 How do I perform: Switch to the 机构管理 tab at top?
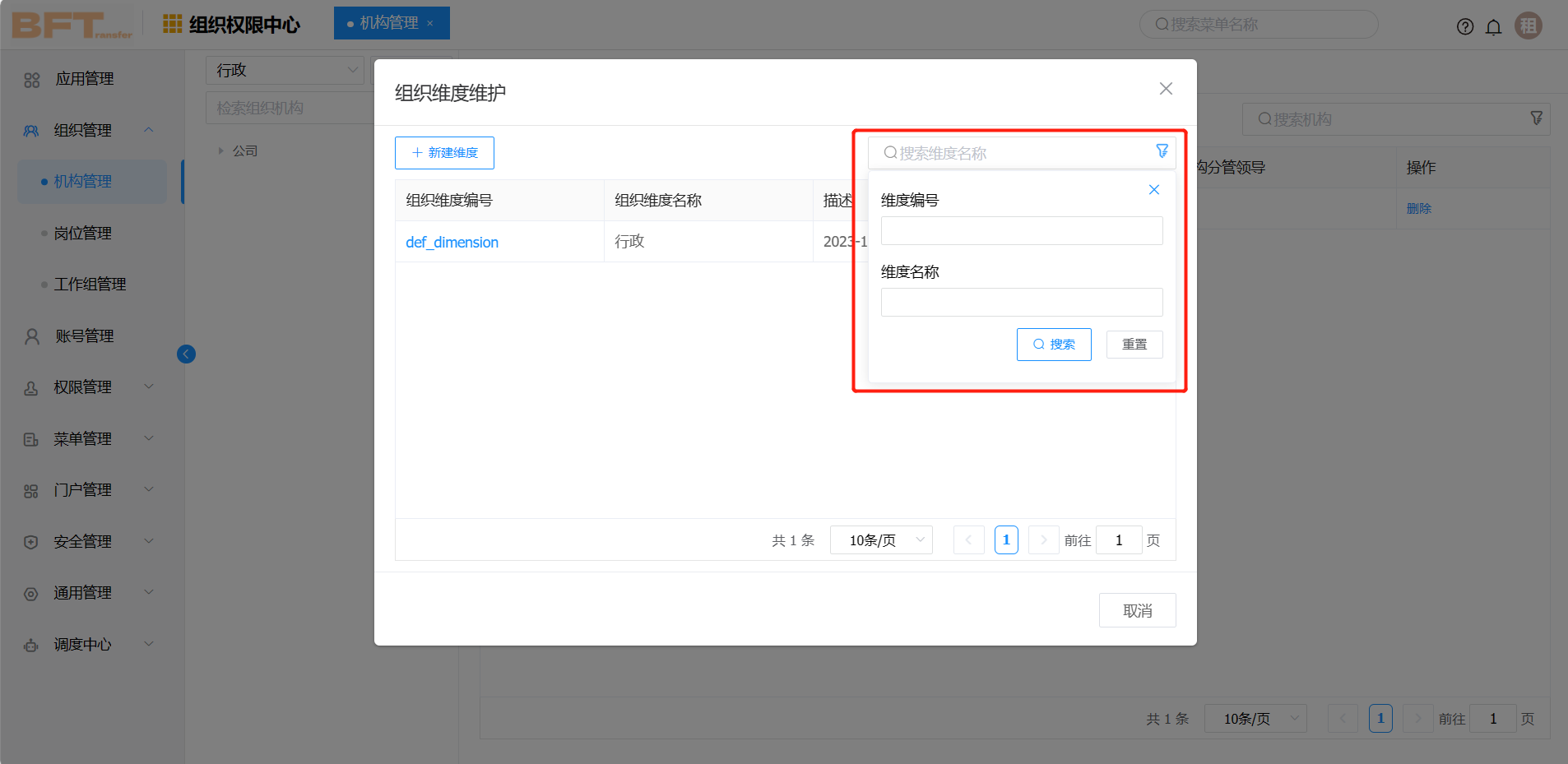[387, 23]
